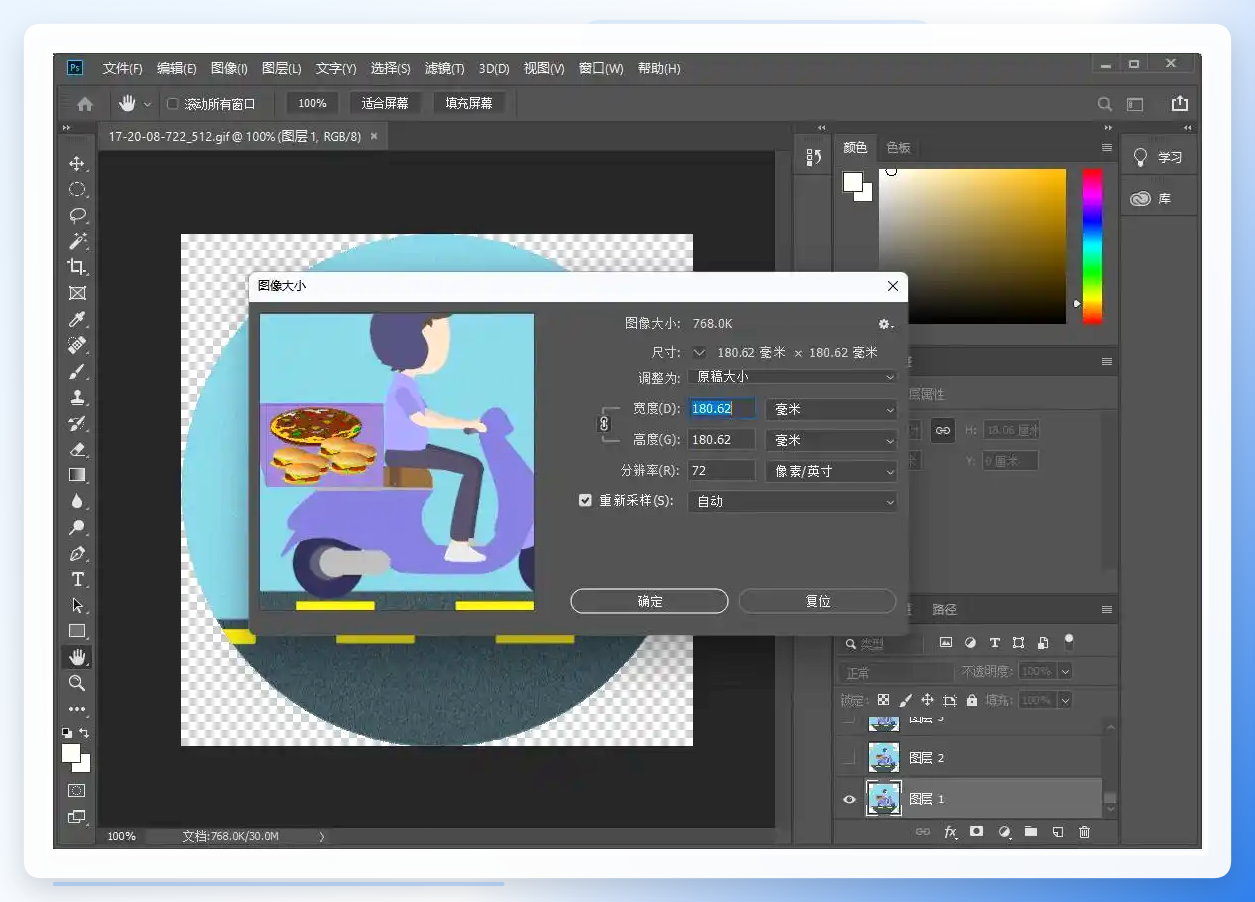This screenshot has width=1255, height=902.
Task: Select the Gradient tool
Action: pos(77,475)
